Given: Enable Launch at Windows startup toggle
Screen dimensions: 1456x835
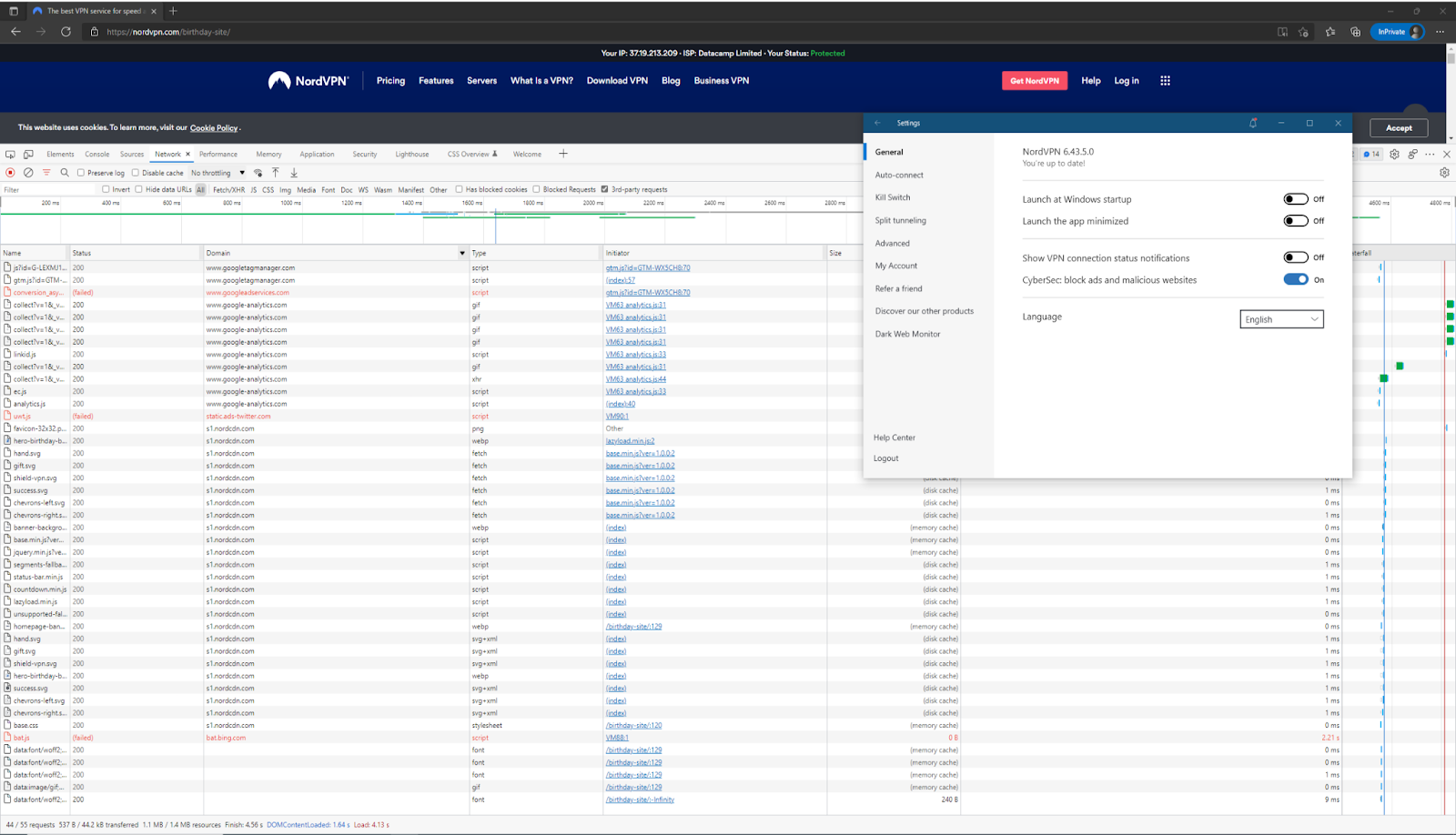Looking at the screenshot, I should pyautogui.click(x=1296, y=199).
